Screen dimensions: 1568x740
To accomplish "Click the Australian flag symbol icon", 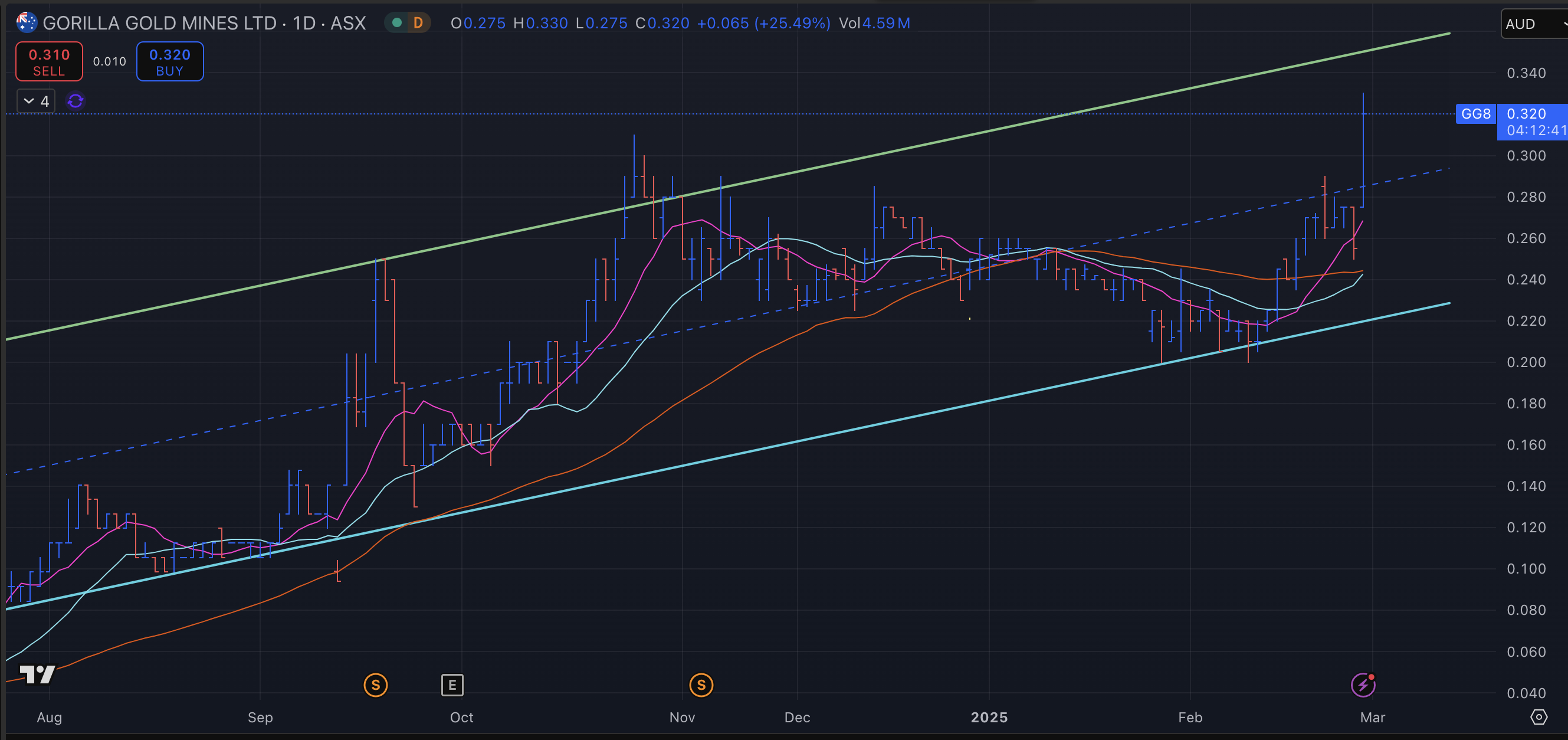I will (x=26, y=23).
